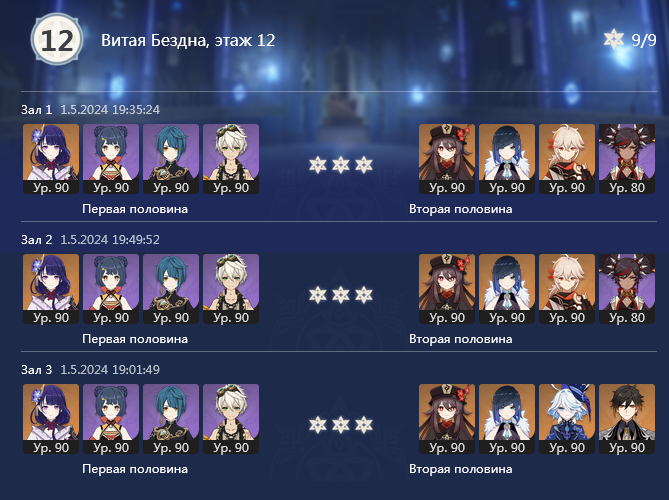Image resolution: width=669 pixels, height=500 pixels.
Task: Click the first star in Зал 2 rating
Action: (x=318, y=295)
